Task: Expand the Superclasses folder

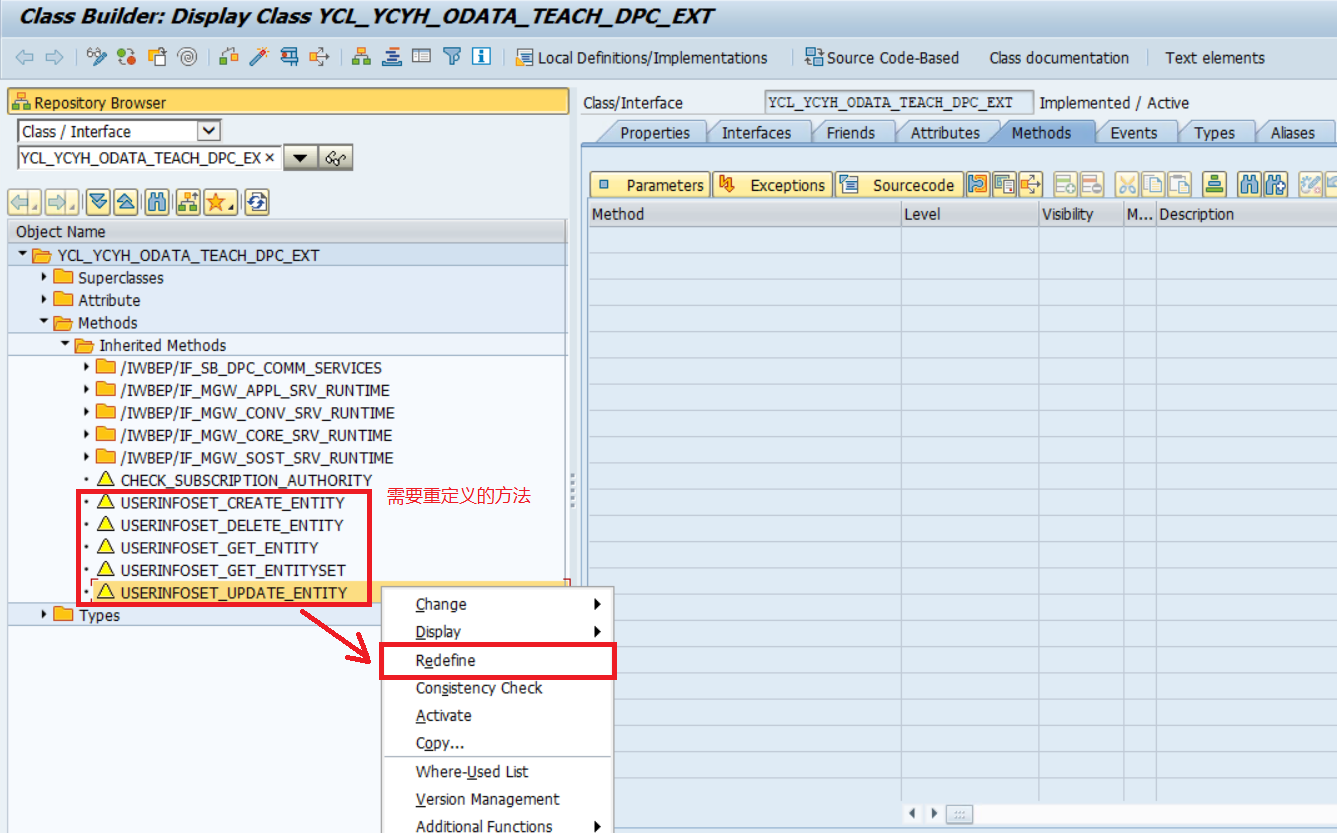Action: point(44,278)
